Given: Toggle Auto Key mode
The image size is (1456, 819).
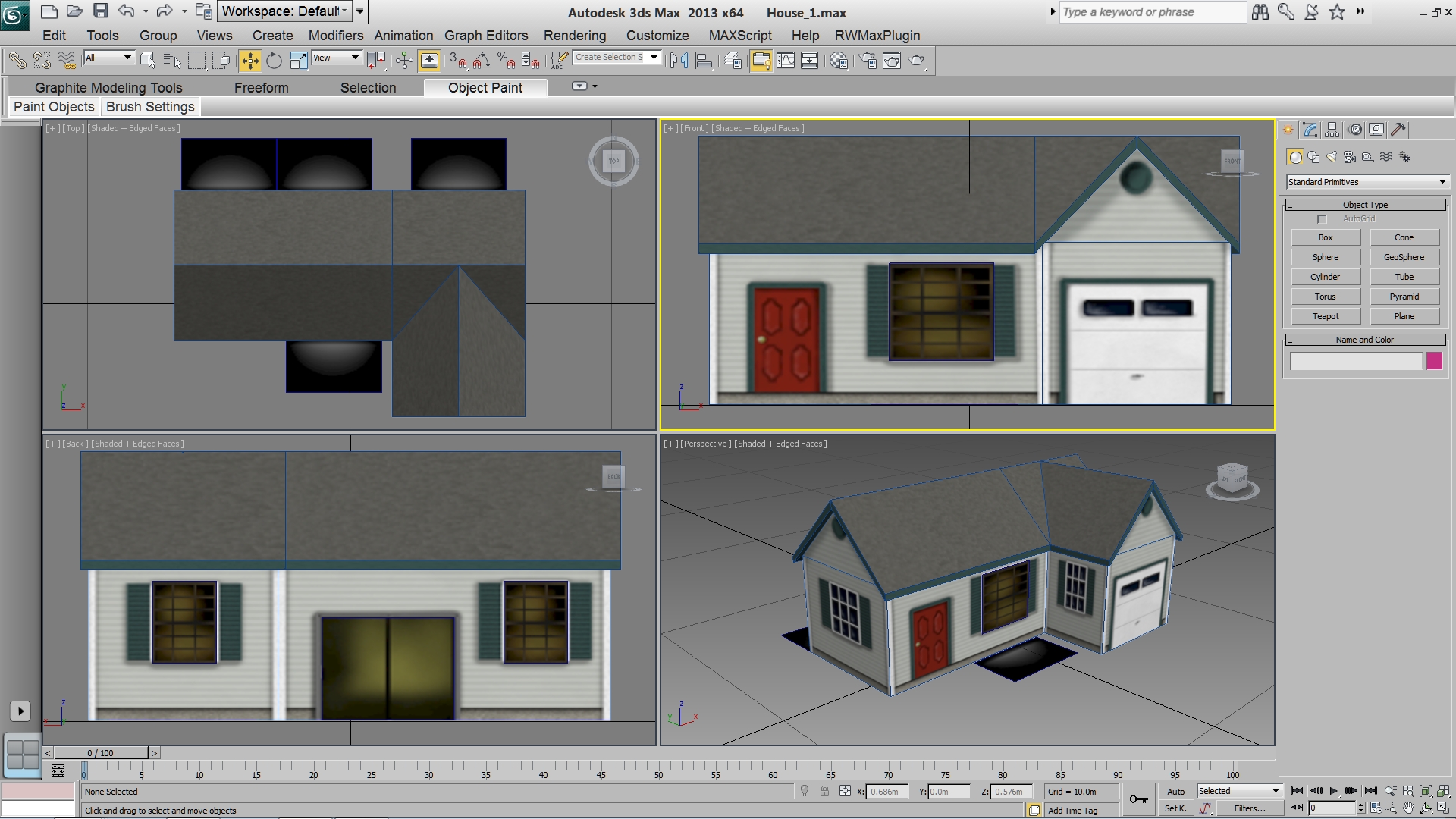Looking at the screenshot, I should [x=1175, y=792].
